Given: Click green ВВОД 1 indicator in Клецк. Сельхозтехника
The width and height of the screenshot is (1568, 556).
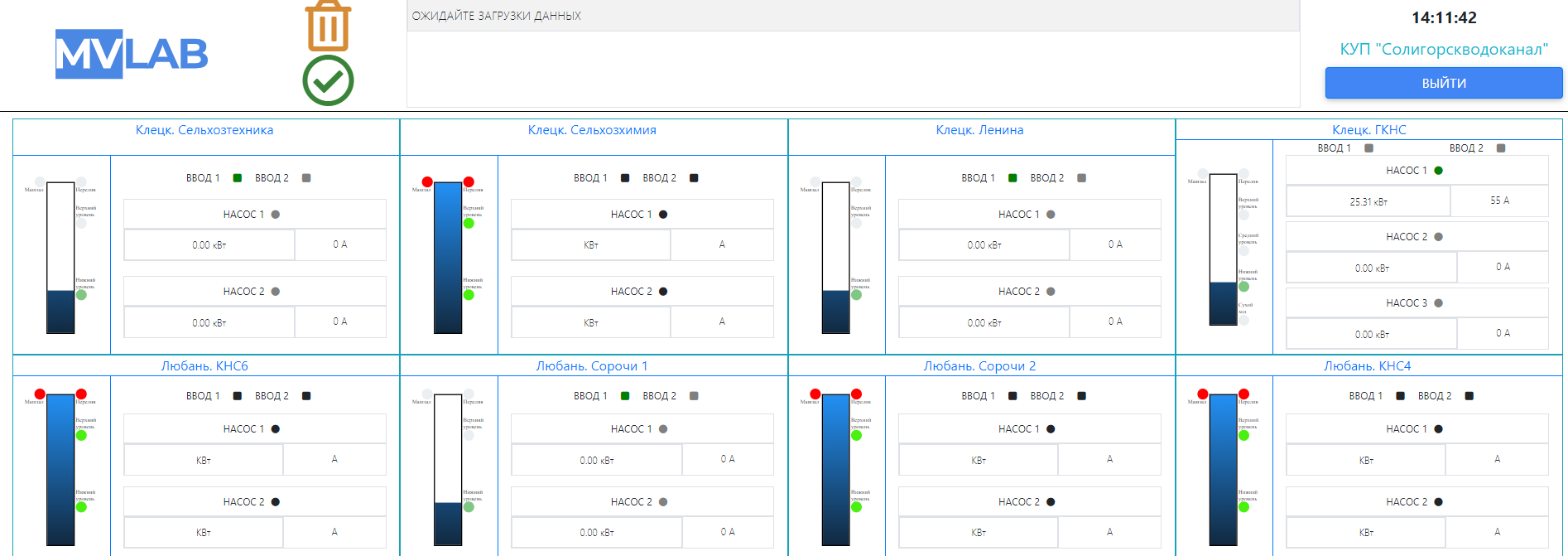Looking at the screenshot, I should point(238,178).
